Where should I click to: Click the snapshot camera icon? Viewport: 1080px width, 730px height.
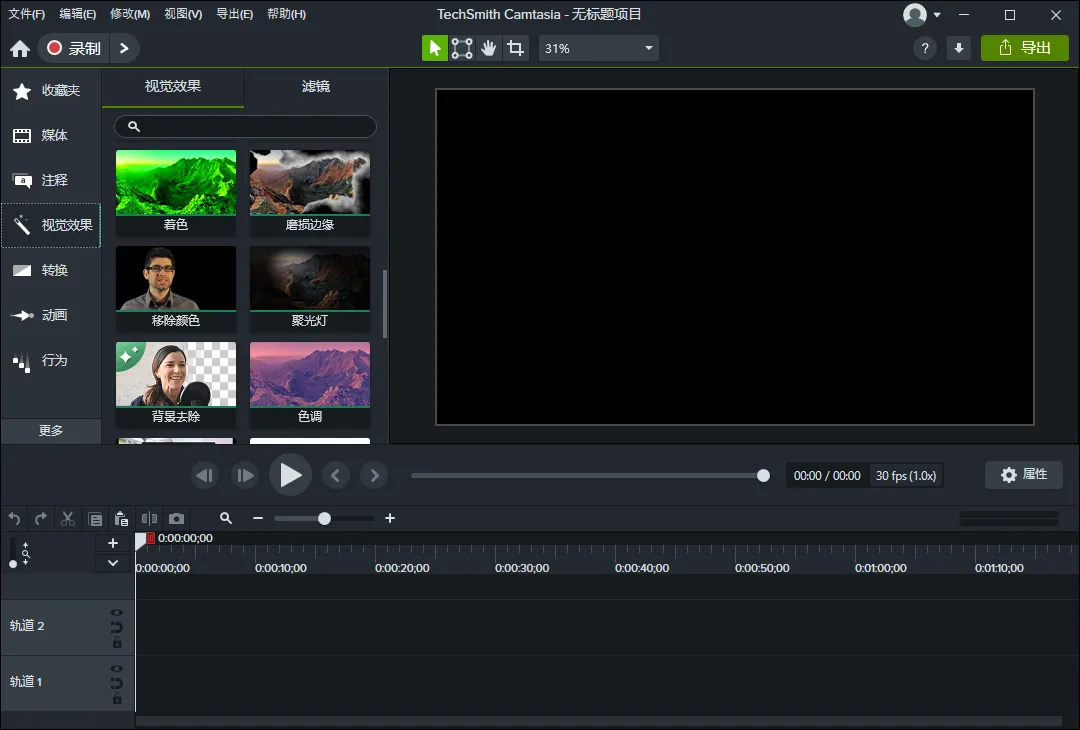[x=176, y=518]
